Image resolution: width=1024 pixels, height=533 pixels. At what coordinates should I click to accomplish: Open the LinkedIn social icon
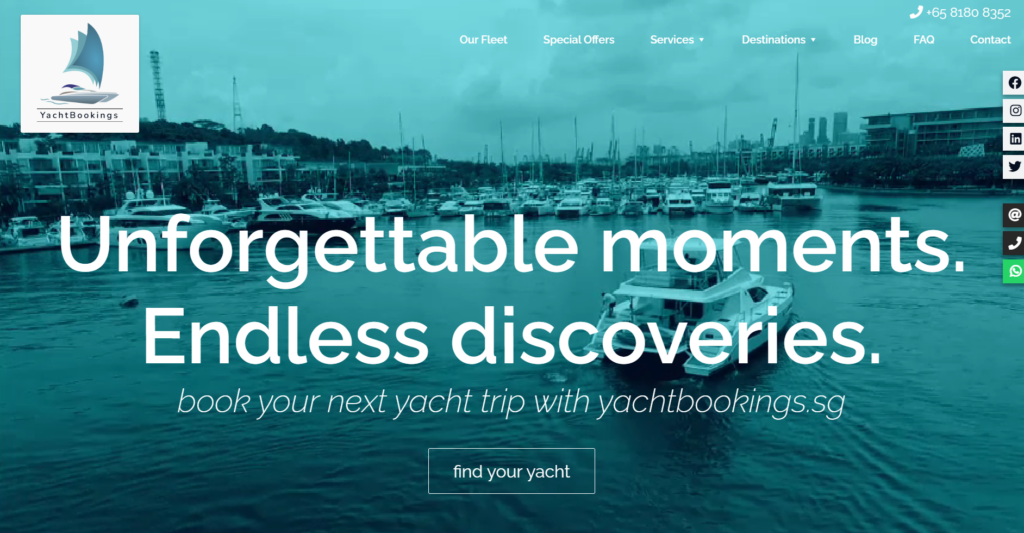[1014, 138]
